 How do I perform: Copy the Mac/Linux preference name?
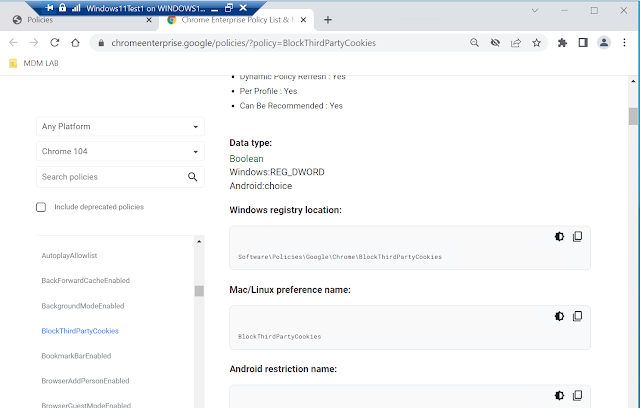578,316
